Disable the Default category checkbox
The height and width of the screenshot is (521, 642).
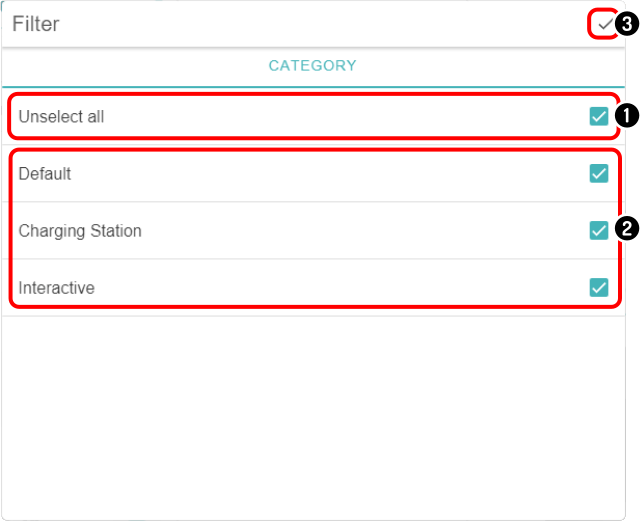599,173
